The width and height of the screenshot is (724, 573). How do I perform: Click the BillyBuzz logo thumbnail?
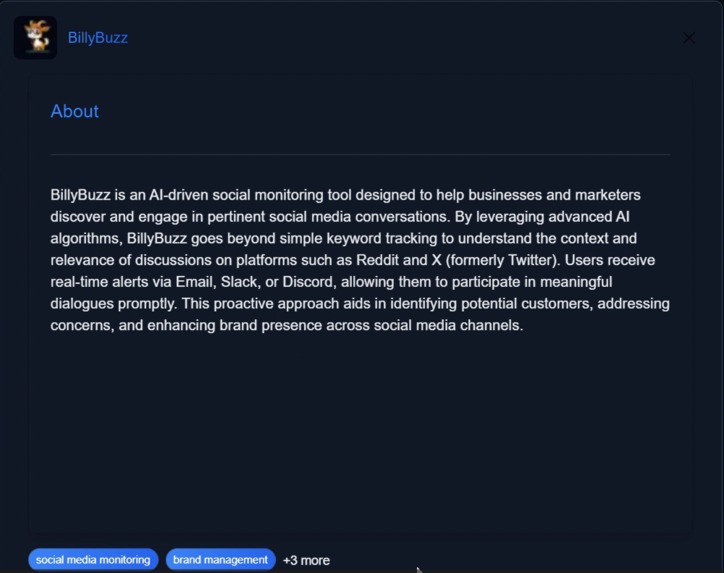36,37
